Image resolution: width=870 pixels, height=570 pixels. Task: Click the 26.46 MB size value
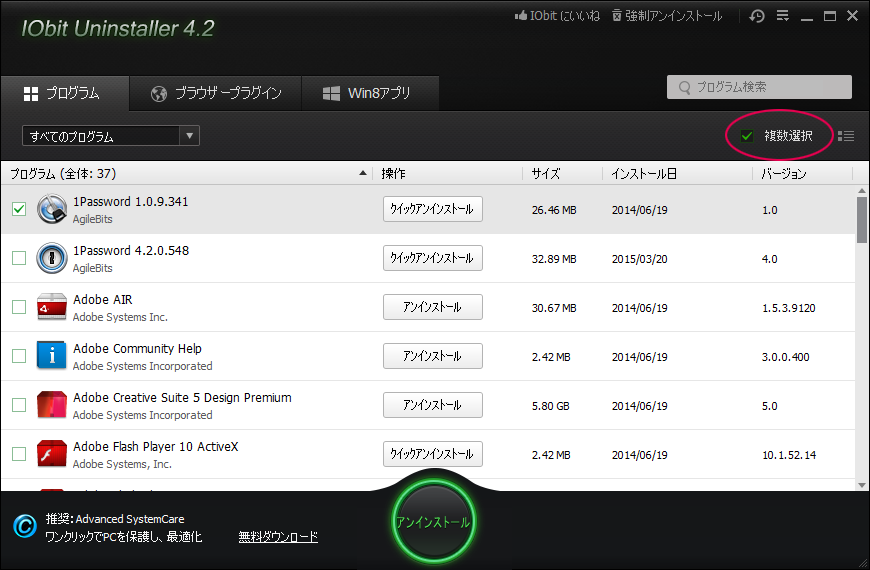[x=554, y=210]
